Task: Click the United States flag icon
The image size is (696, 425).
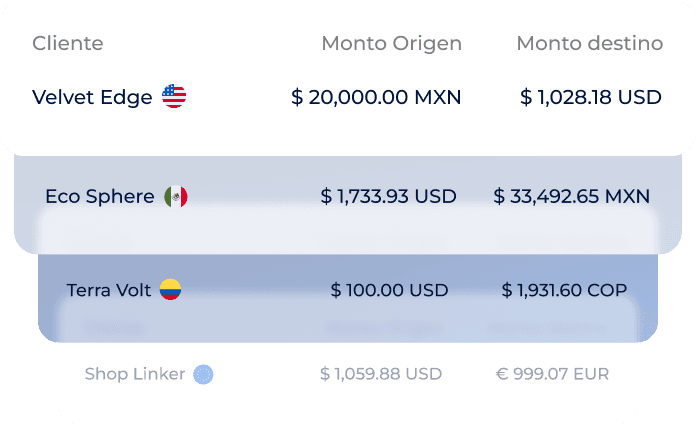Action: tap(174, 96)
